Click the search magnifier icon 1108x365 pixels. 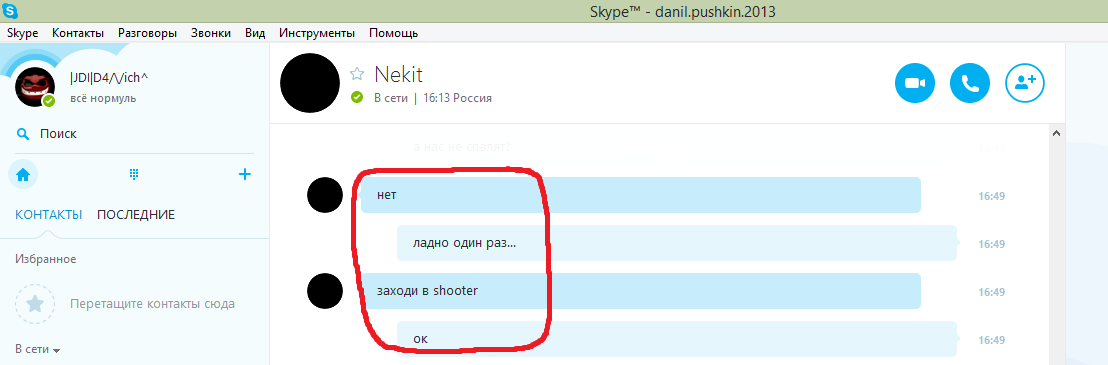click(x=23, y=134)
